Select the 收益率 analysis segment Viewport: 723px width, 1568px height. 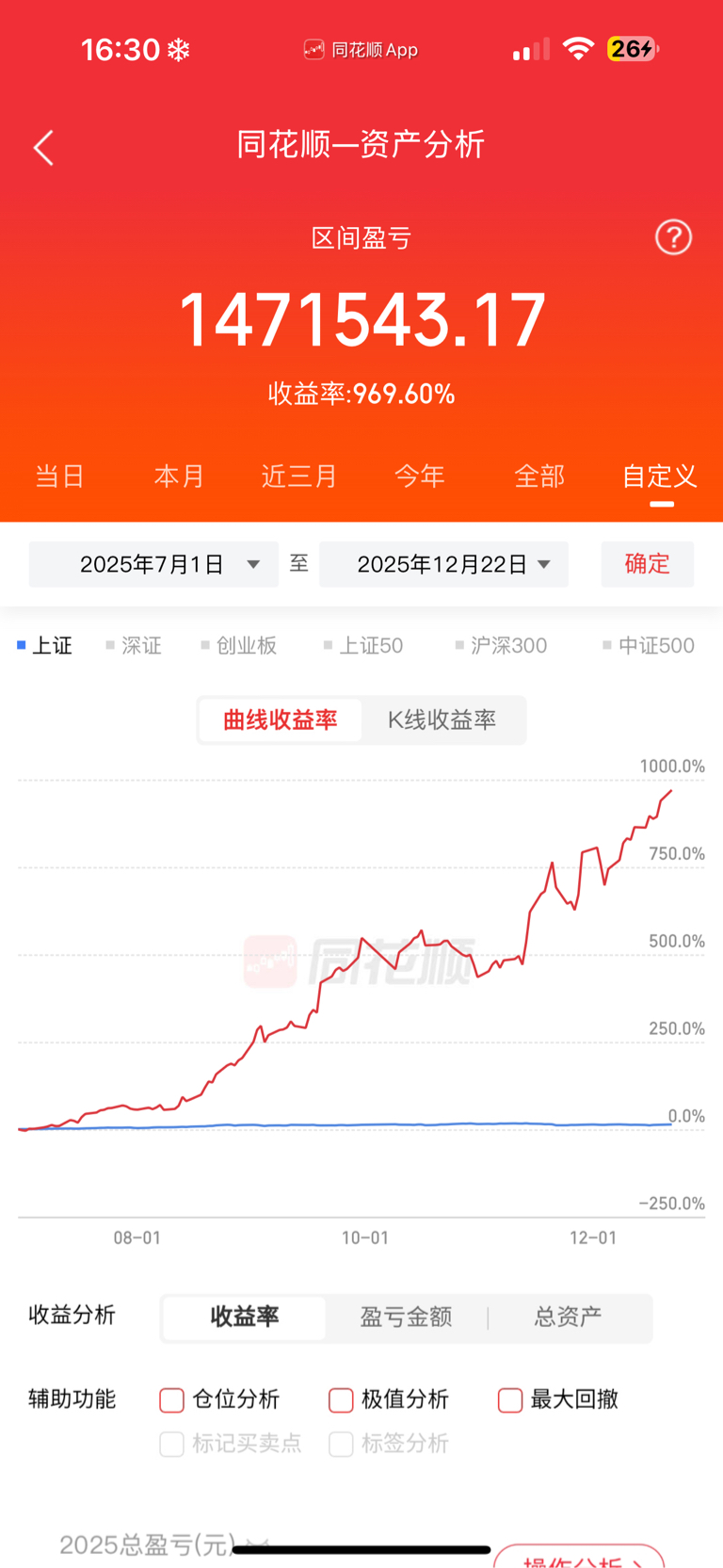point(245,1317)
